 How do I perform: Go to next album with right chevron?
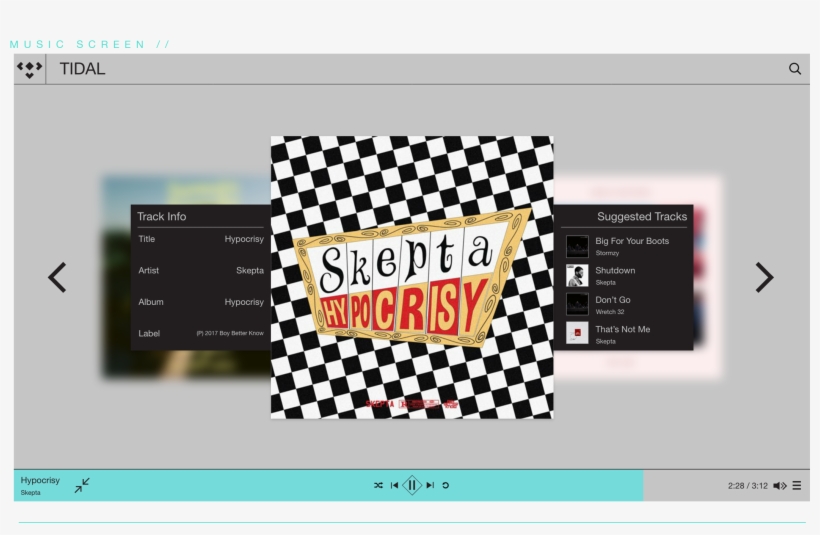pos(764,278)
